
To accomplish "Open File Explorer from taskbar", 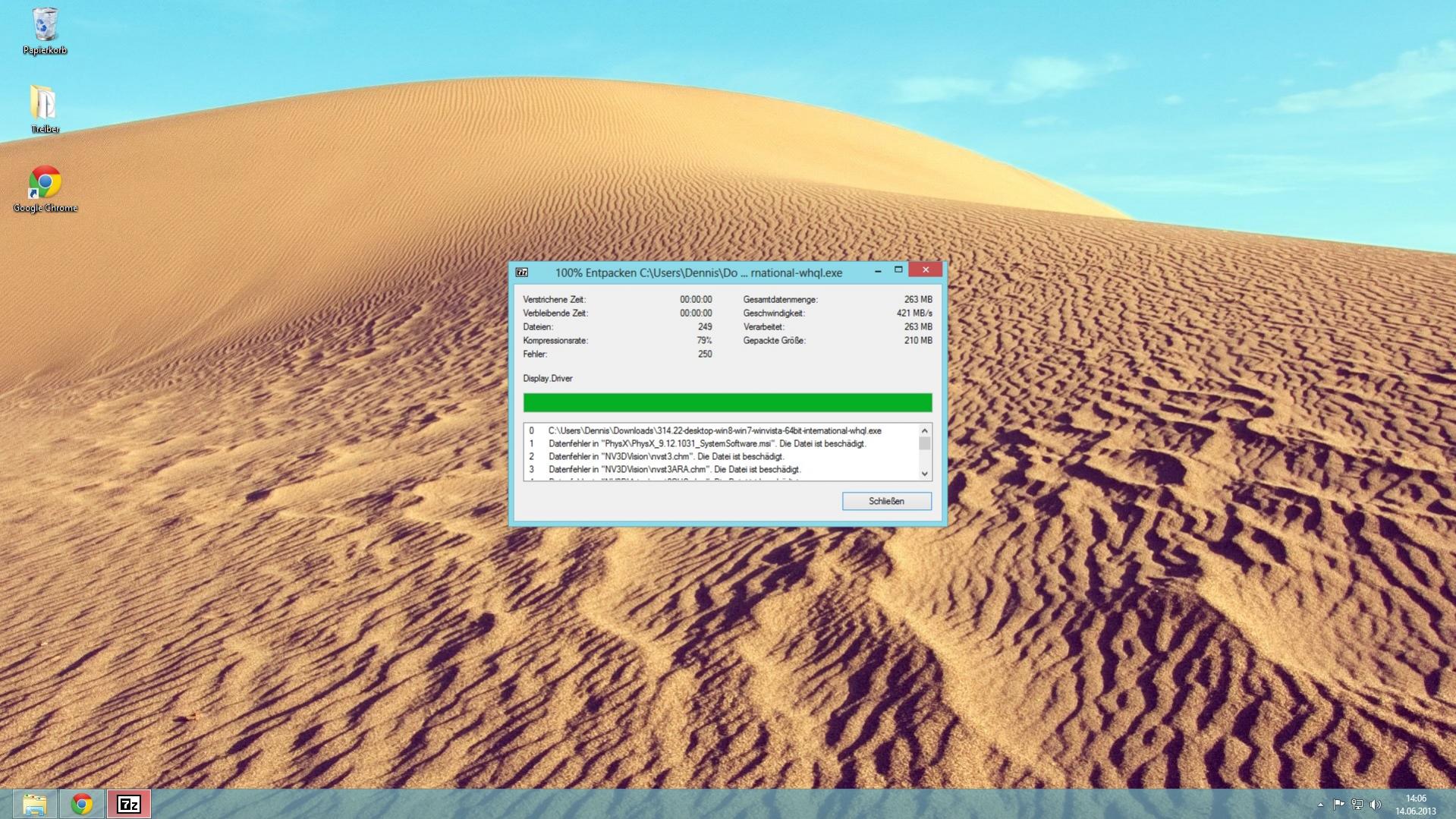I will (34, 804).
